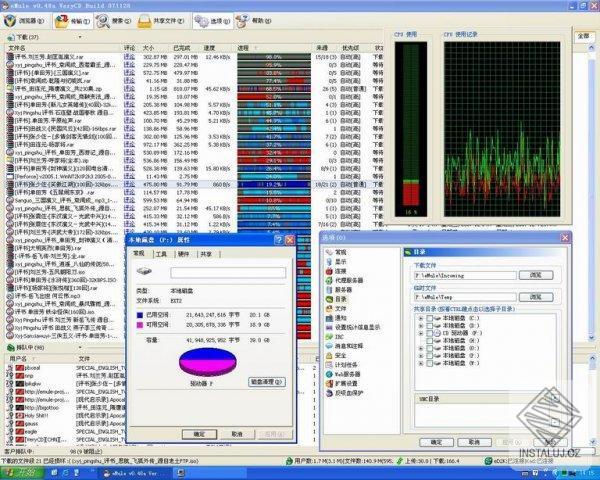Select 反吸血保护 anti-leech in options sidebar
Viewport: 600px width, 480px height.
tap(344, 393)
